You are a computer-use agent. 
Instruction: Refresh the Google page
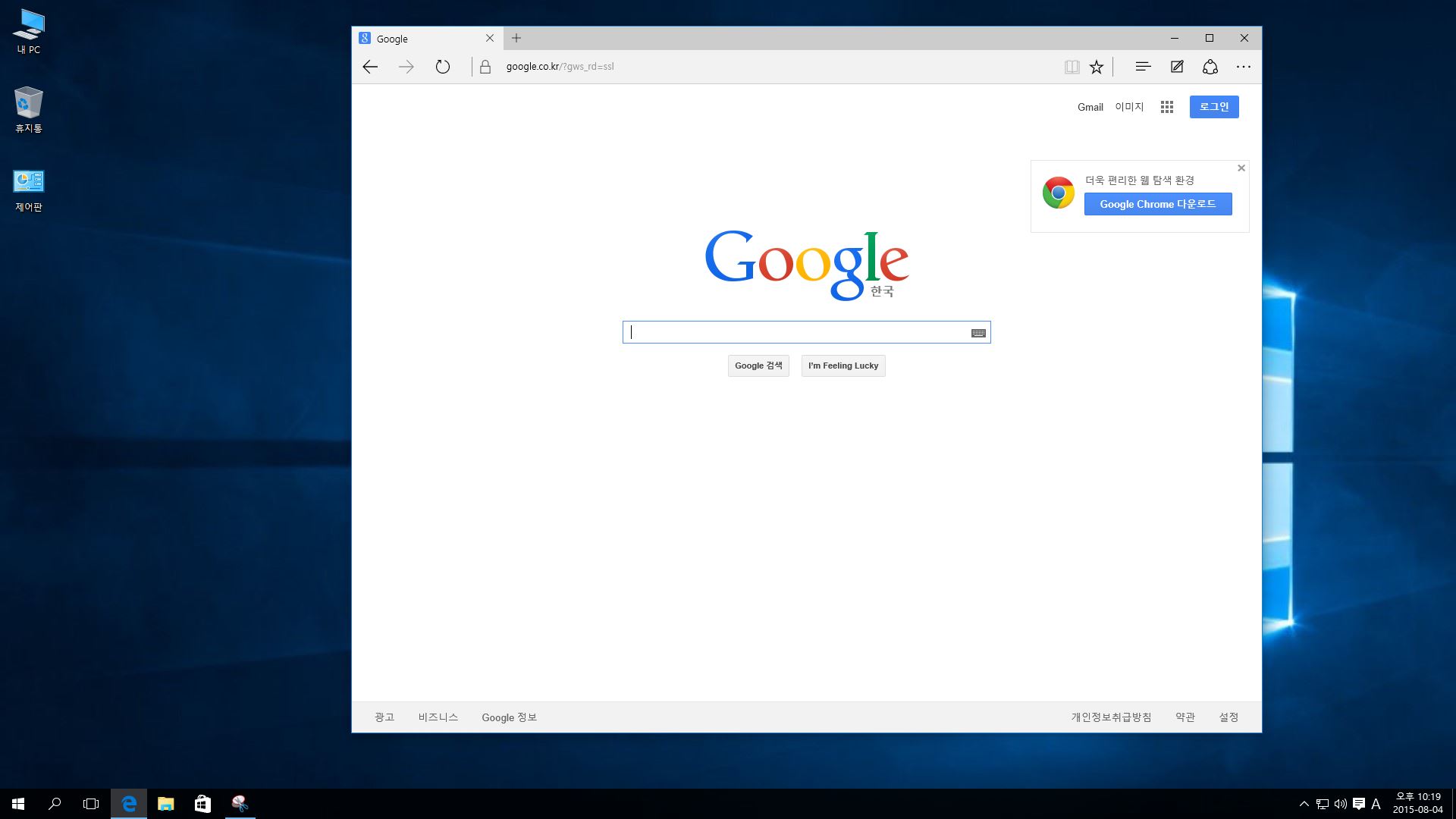click(x=443, y=67)
